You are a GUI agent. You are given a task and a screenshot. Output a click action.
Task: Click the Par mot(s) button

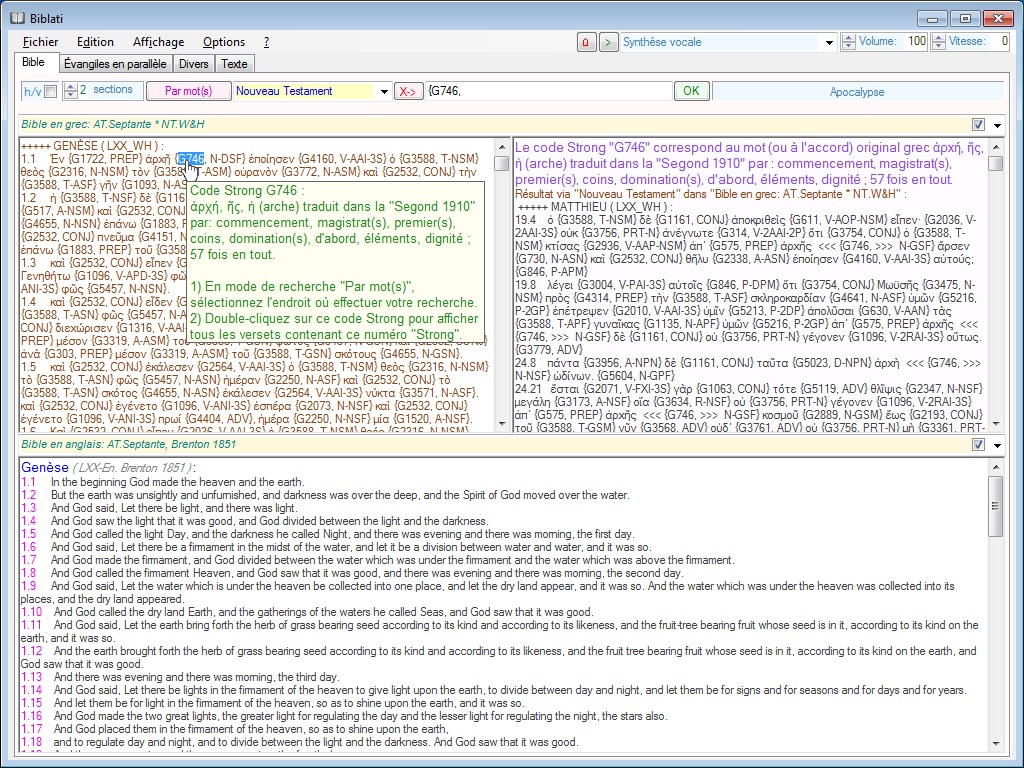pyautogui.click(x=188, y=91)
